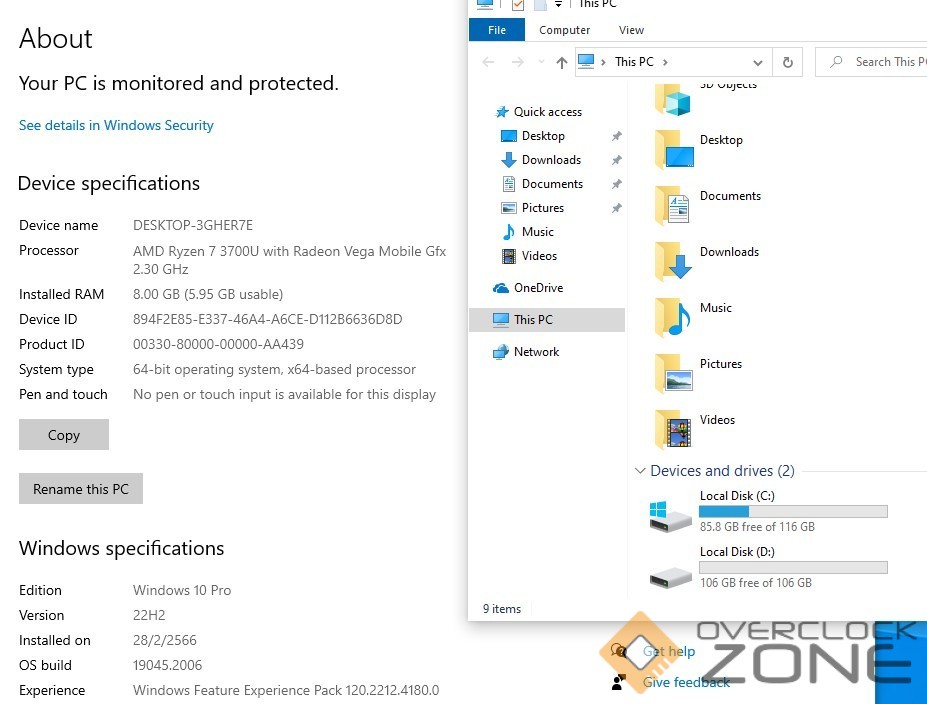Click the forward navigation arrow
Viewport: 927px width, 704px height.
(x=517, y=62)
